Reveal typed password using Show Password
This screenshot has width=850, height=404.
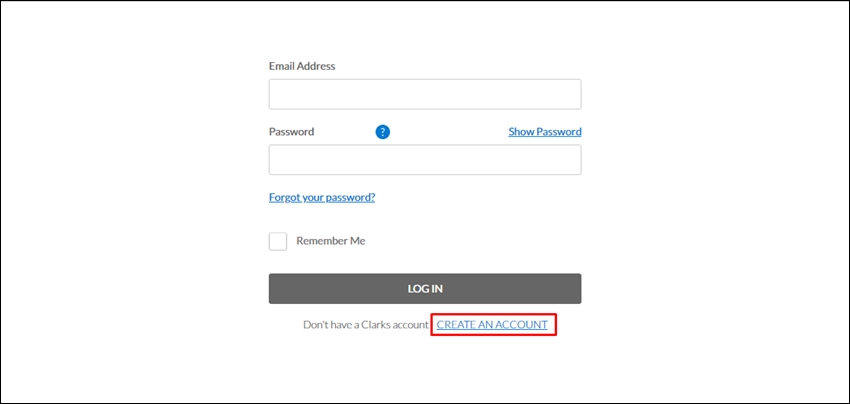coord(545,132)
